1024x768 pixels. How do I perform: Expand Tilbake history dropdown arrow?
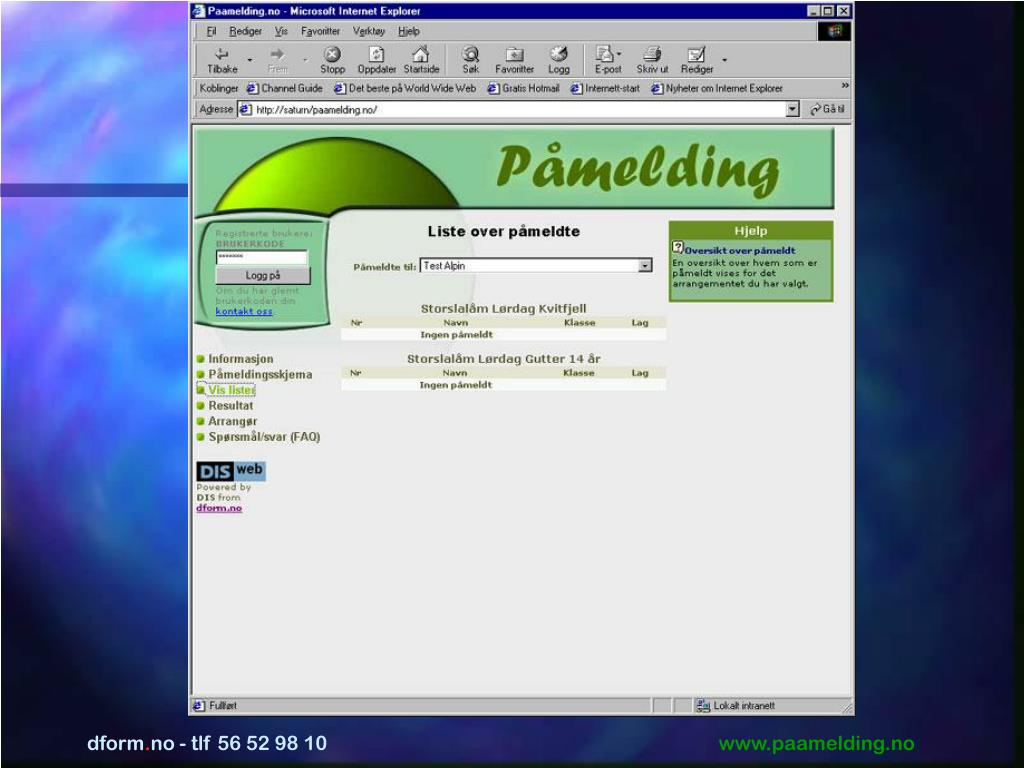(249, 60)
